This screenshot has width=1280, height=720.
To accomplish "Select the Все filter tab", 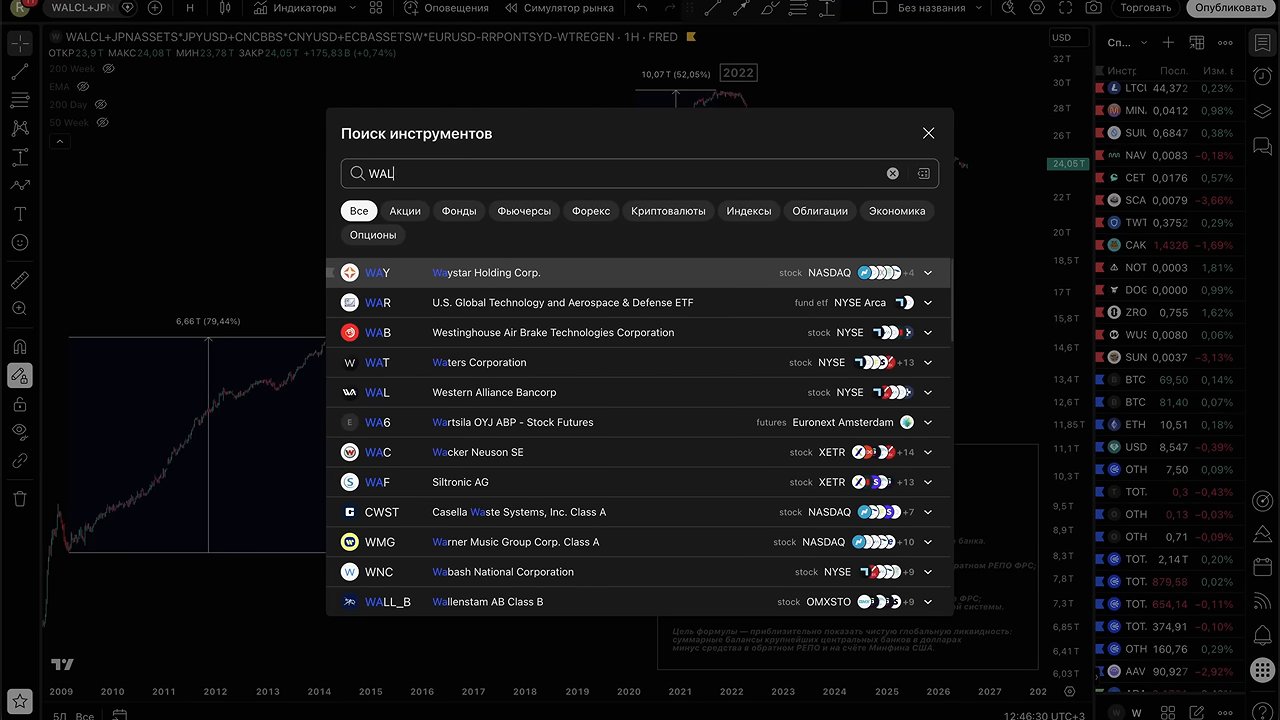I will point(359,211).
